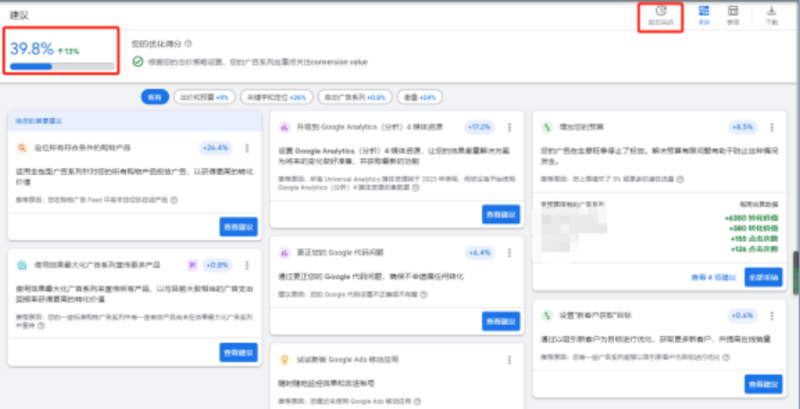Click the +17.2% score badge

point(479,127)
